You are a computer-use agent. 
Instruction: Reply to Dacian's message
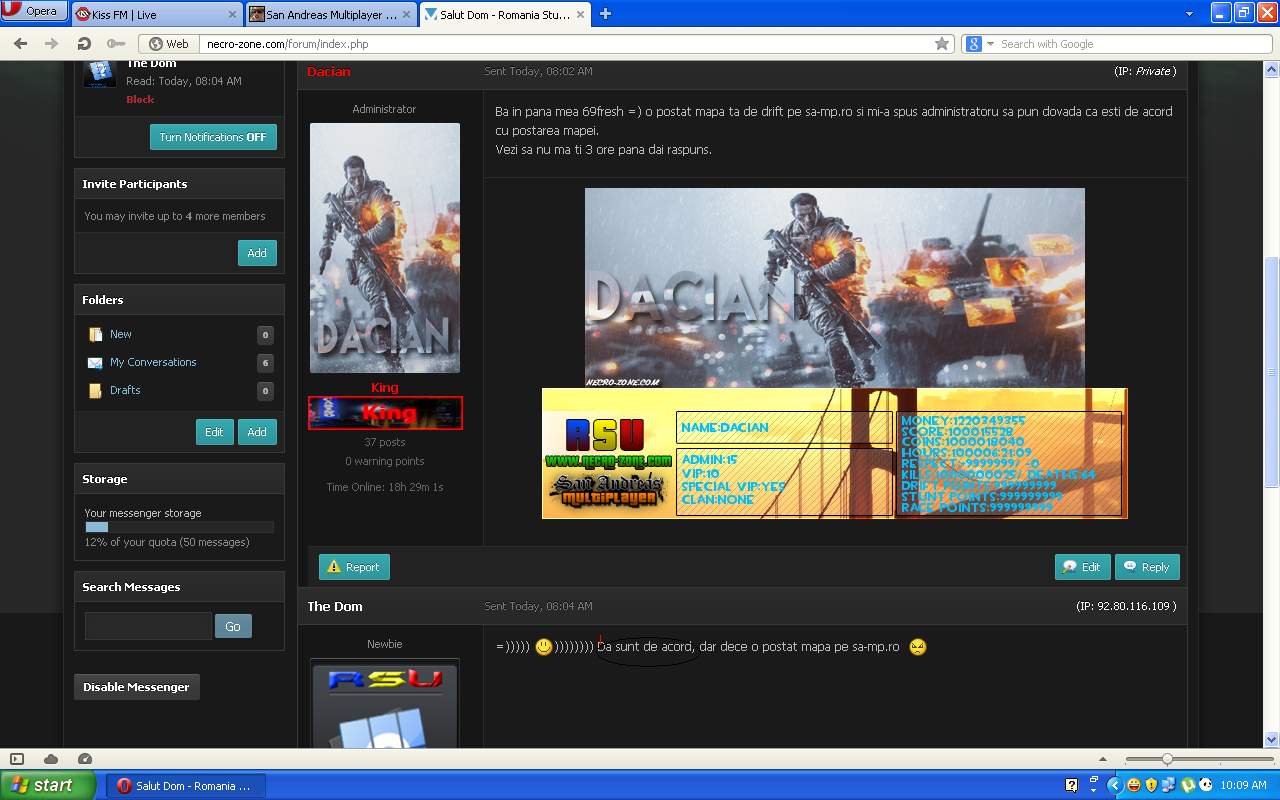tap(1147, 567)
